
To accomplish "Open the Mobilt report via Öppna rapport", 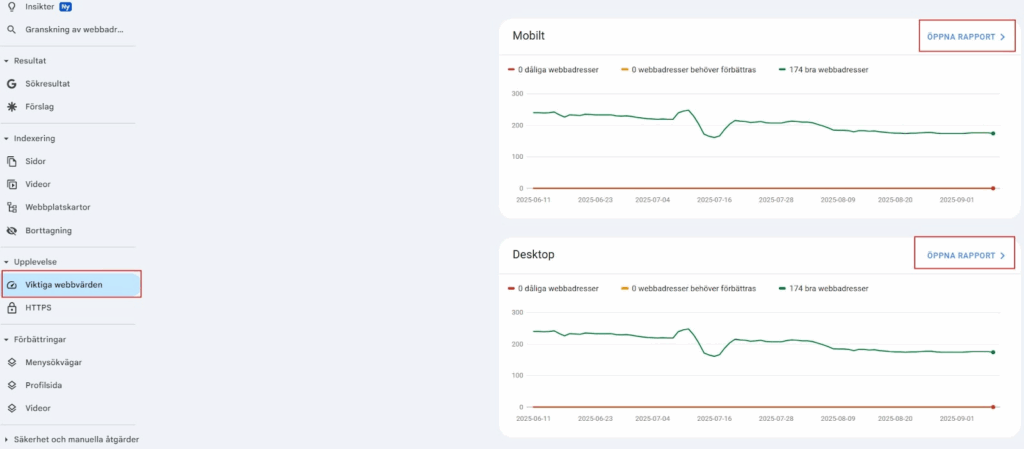I will (966, 36).
